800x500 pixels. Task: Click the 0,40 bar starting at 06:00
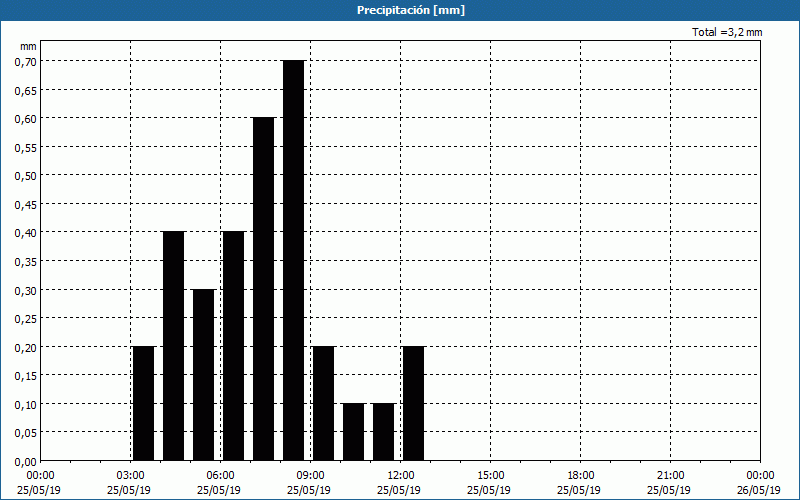[234, 346]
